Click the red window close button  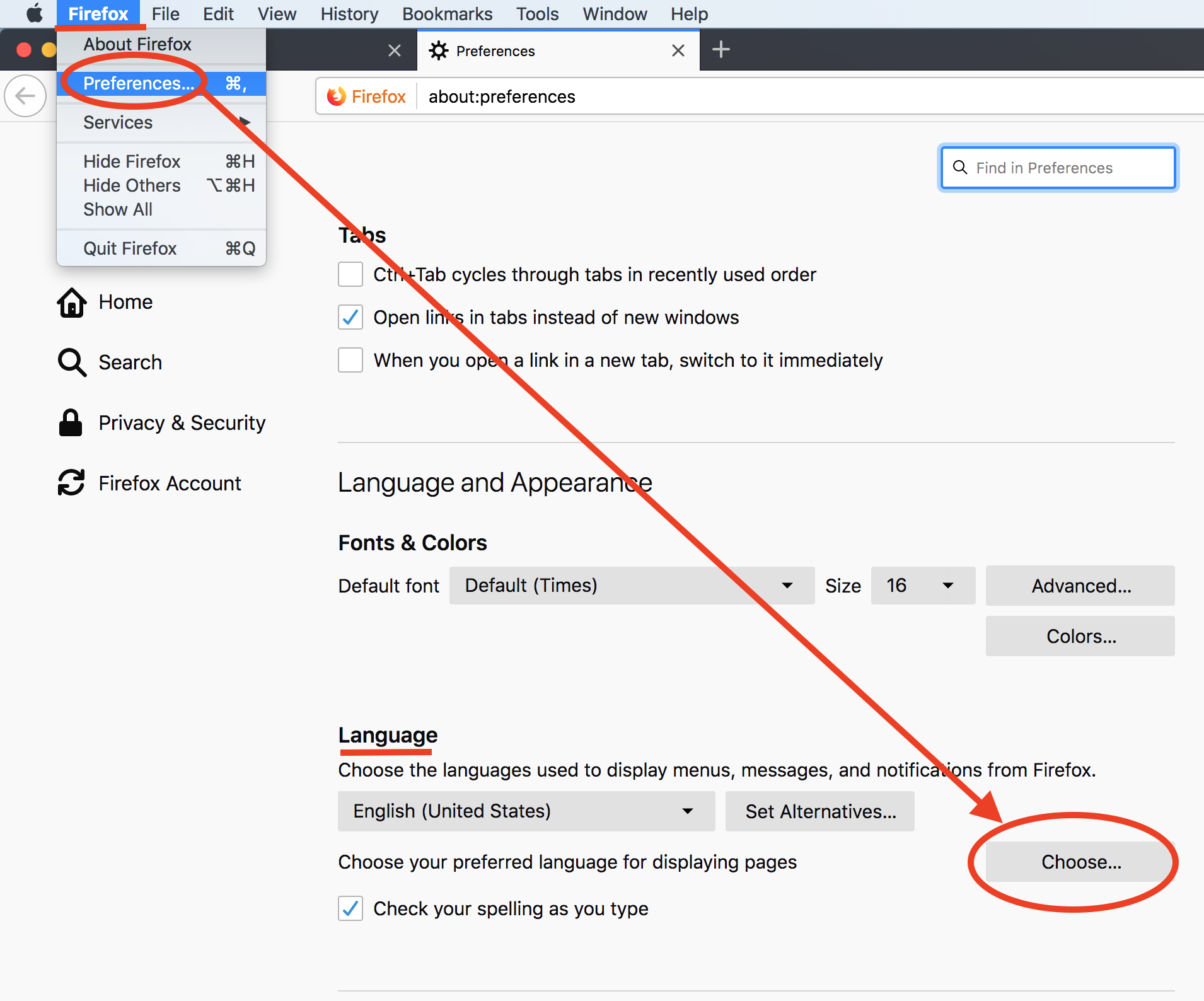(24, 50)
